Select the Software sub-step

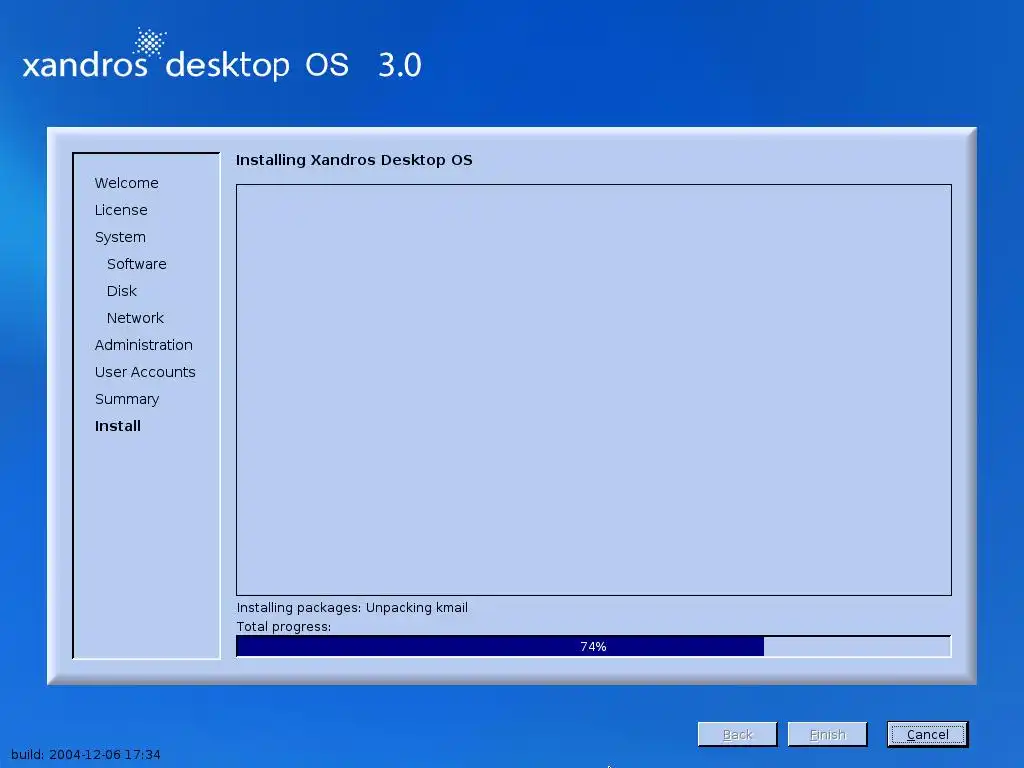pyautogui.click(x=136, y=264)
